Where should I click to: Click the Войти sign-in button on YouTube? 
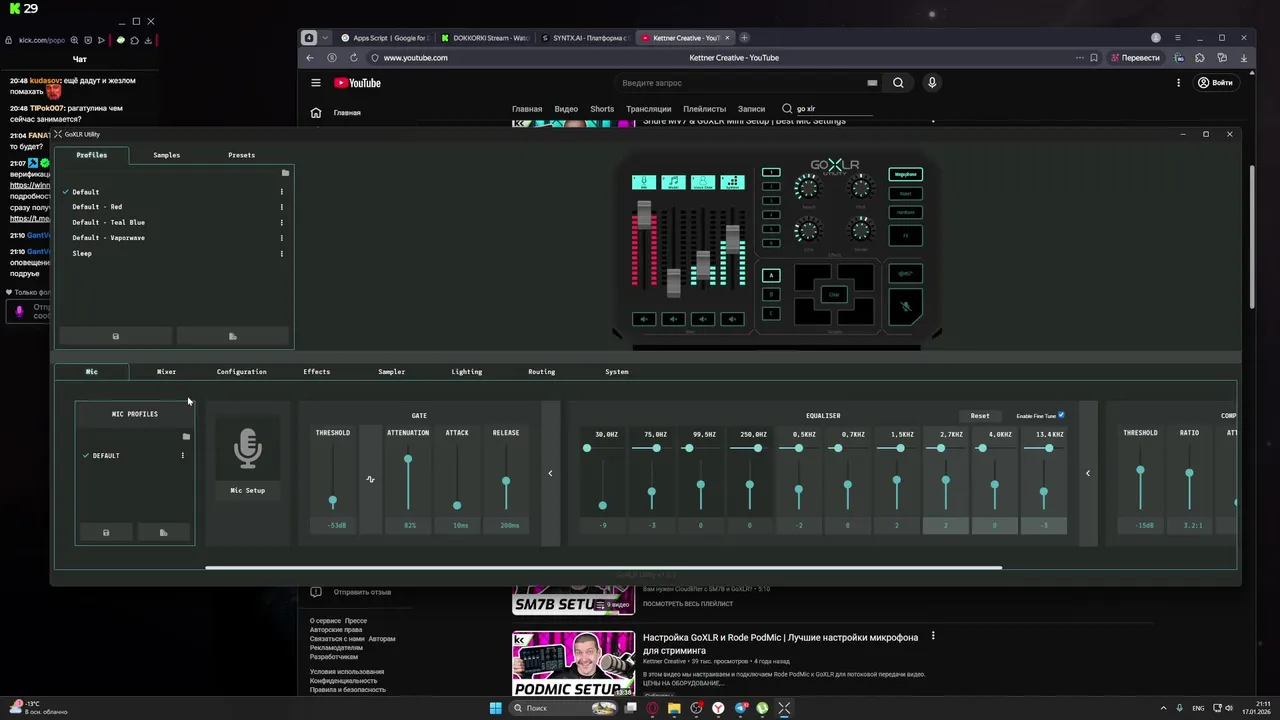point(1215,83)
